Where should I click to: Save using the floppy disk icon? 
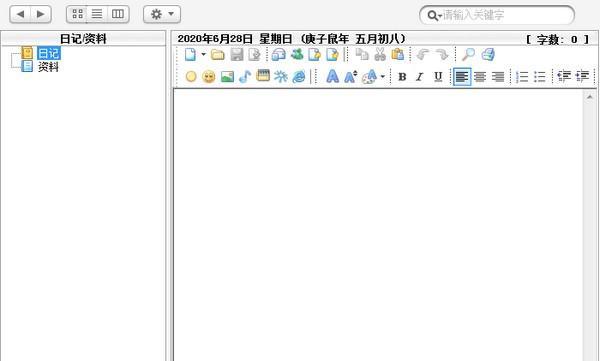[237, 55]
